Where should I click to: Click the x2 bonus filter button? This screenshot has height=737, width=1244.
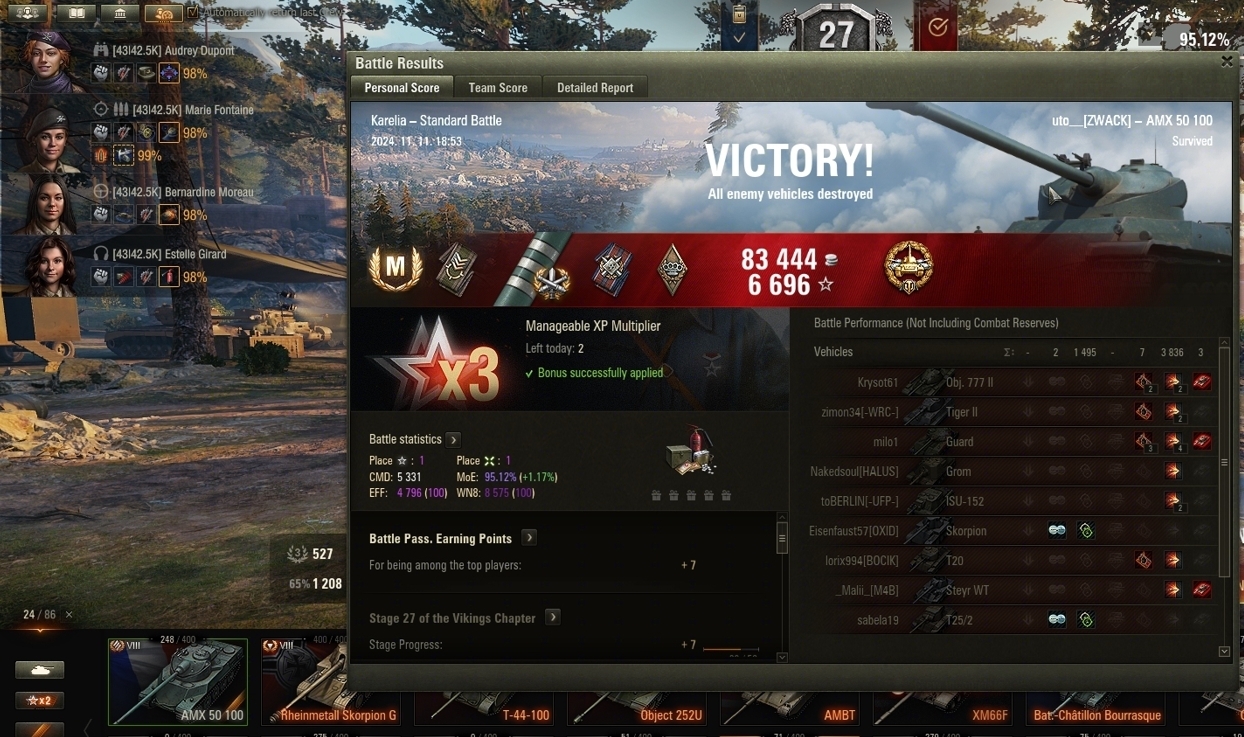[40, 701]
